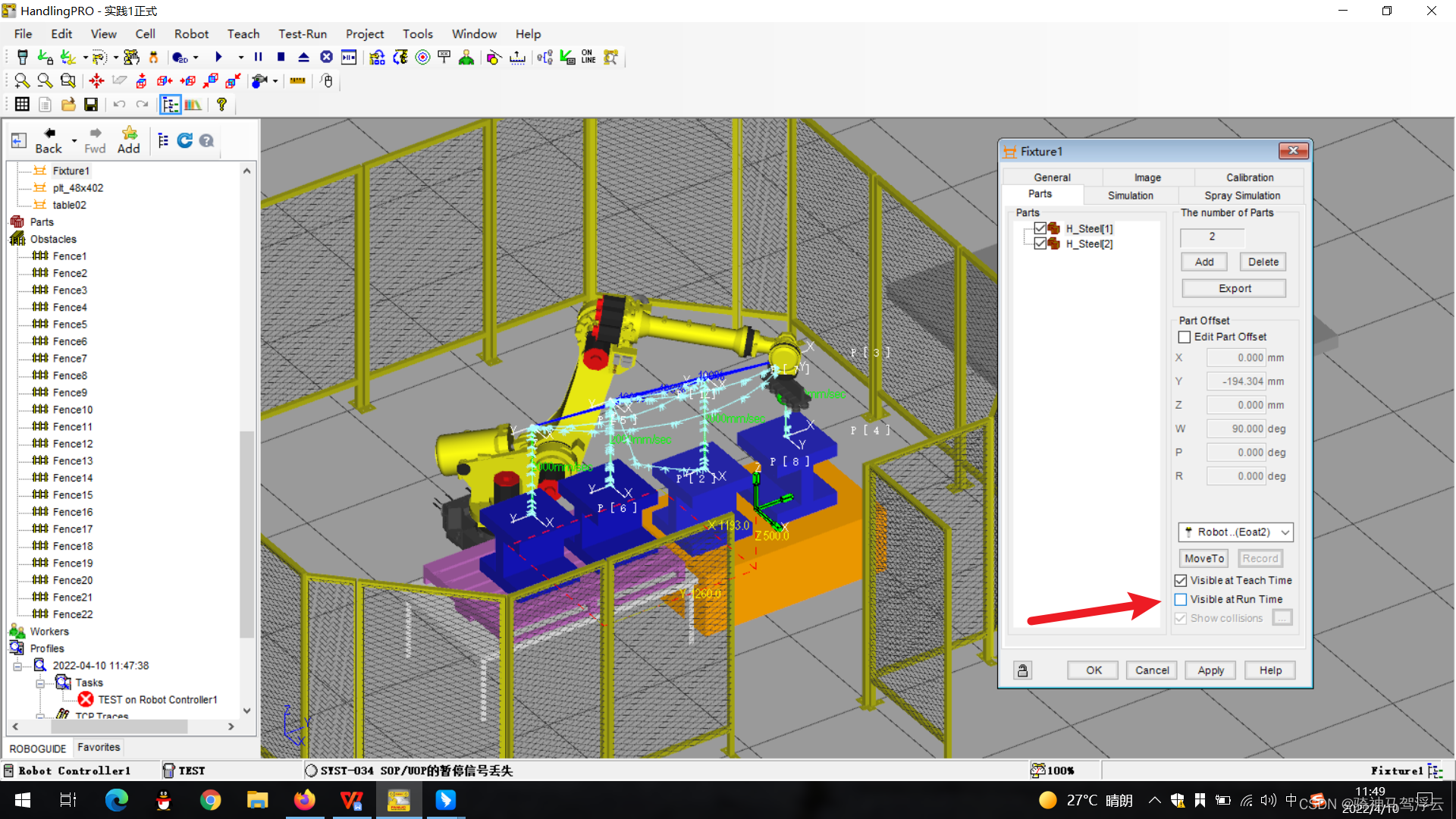Click the mouse commands icon
The width and height of the screenshot is (1456, 819).
point(327,80)
